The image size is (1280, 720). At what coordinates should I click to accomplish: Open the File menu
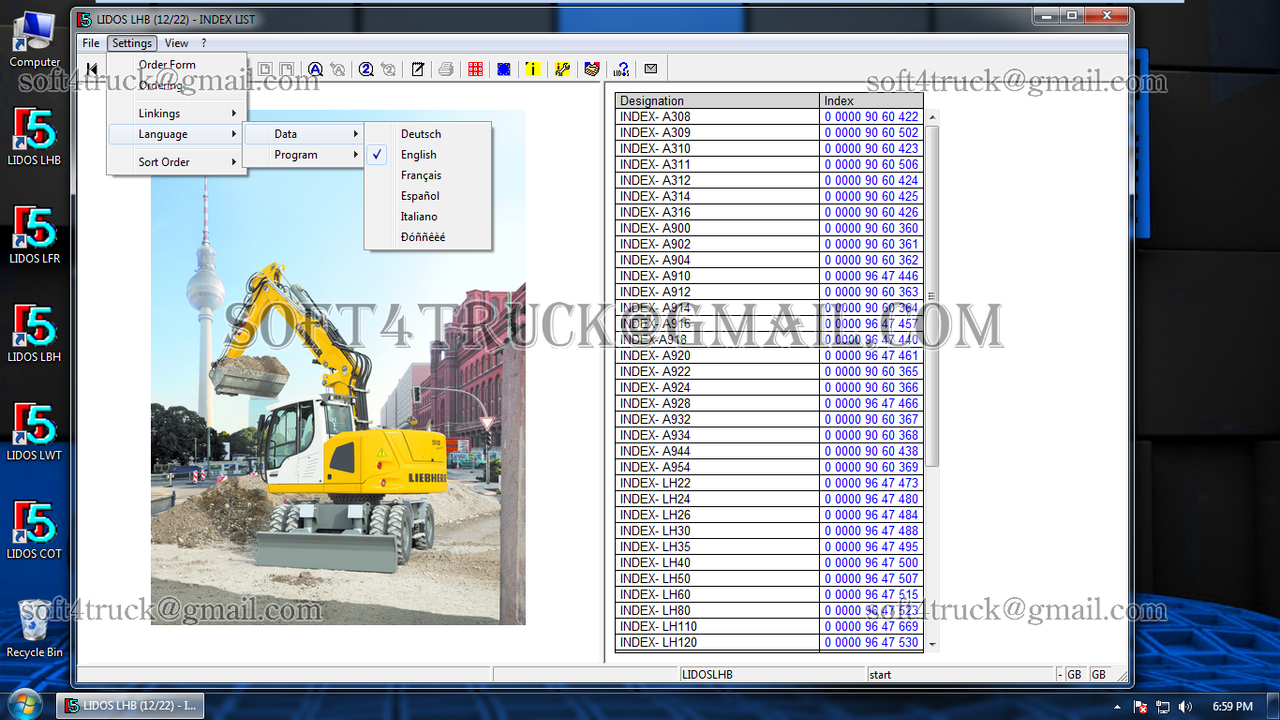tap(91, 43)
